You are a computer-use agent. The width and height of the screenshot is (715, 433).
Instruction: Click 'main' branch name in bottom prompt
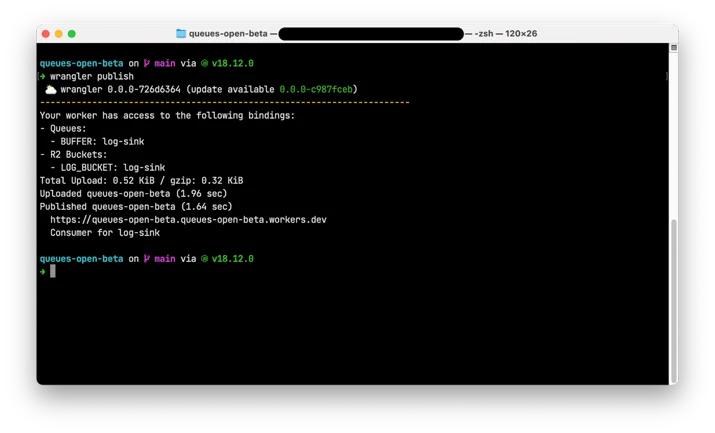[x=165, y=259]
